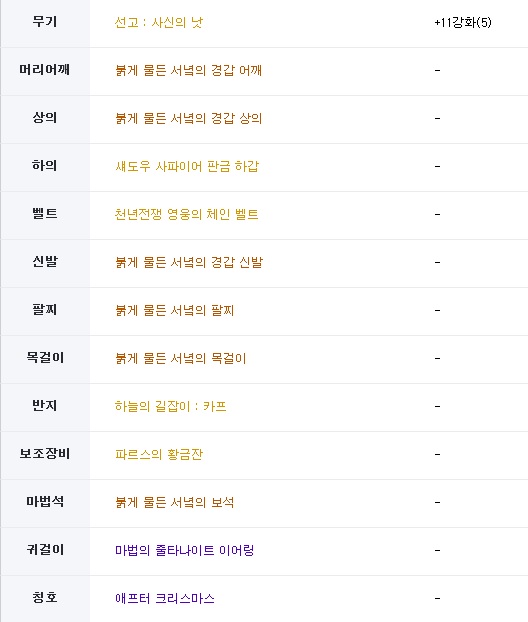Viewport: 528px width, 622px height.
Task: Select 붉게 물든 서녘의 경갑 상의 item
Action: 188,118
